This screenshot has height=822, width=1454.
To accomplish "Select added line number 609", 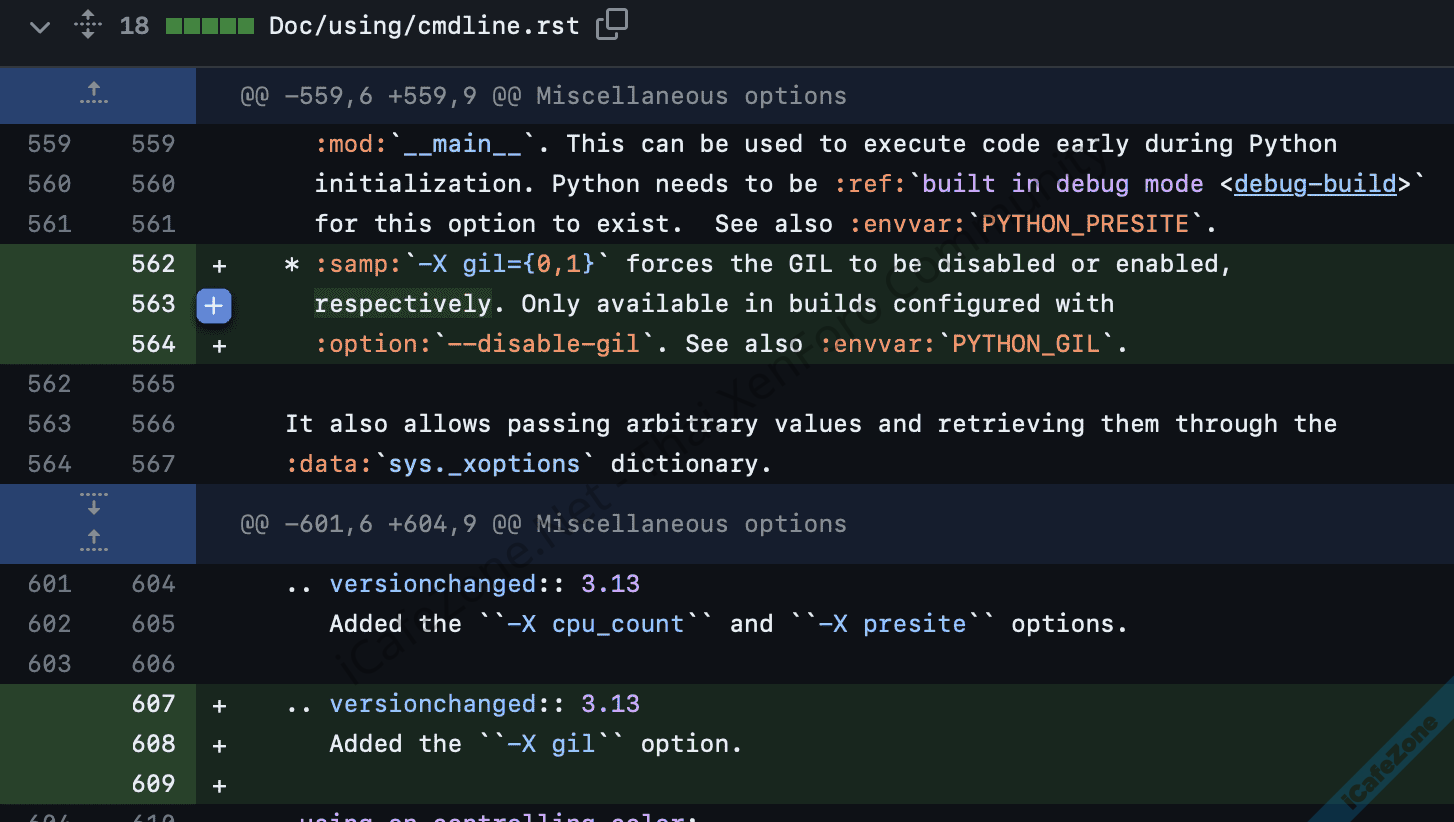I will tap(153, 784).
